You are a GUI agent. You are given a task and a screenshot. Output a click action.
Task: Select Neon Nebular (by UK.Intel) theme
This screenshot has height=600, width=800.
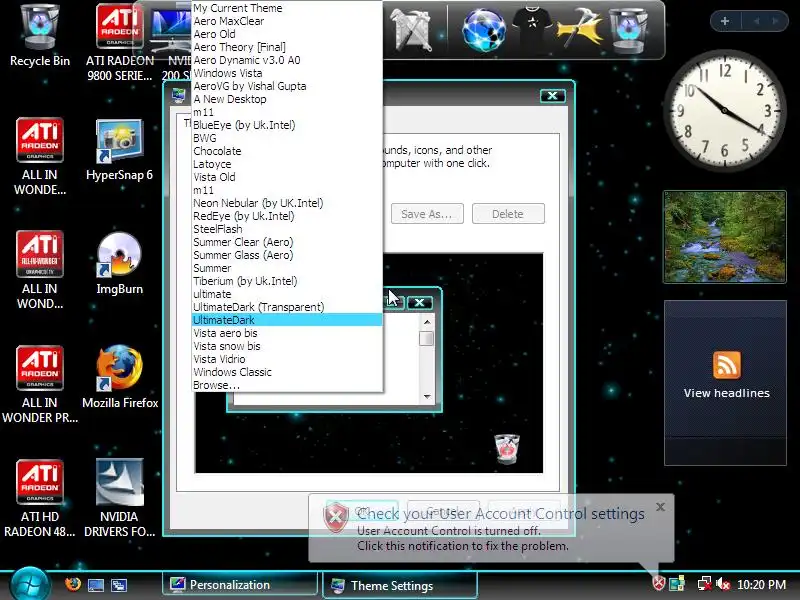(287, 203)
